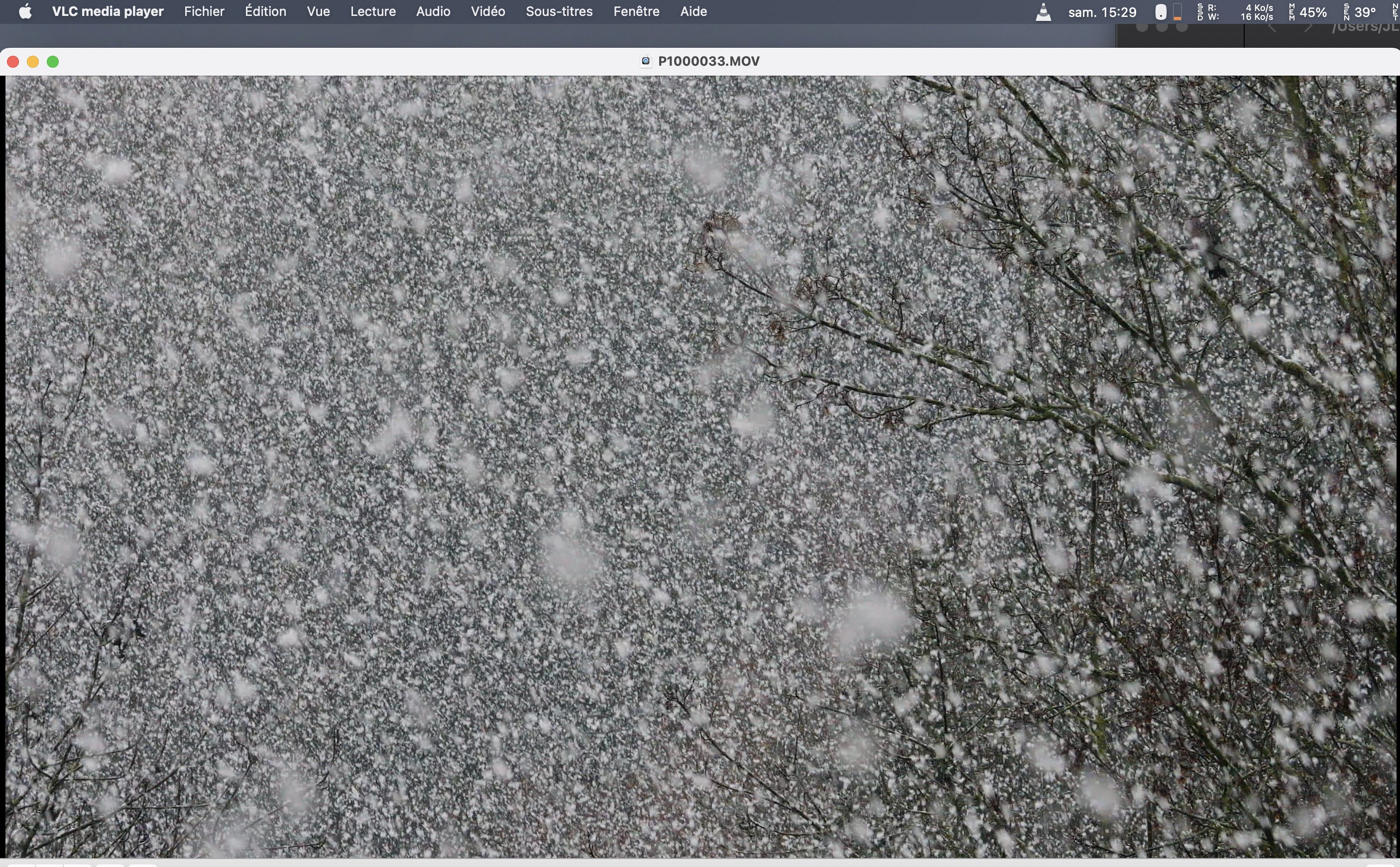Open the Vue menu
The height and width of the screenshot is (867, 1400).
tap(318, 11)
